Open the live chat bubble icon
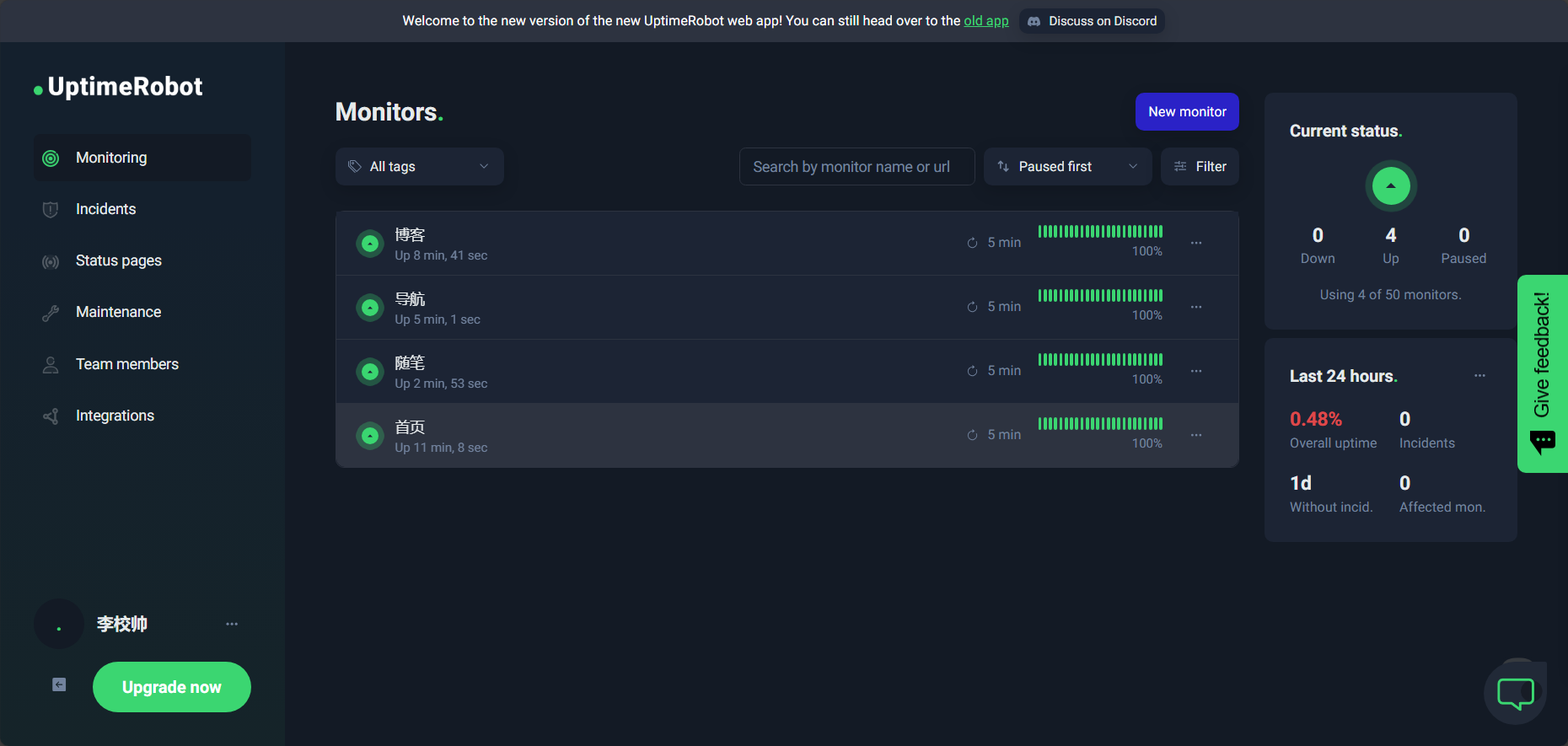This screenshot has width=1568, height=746. tap(1515, 693)
